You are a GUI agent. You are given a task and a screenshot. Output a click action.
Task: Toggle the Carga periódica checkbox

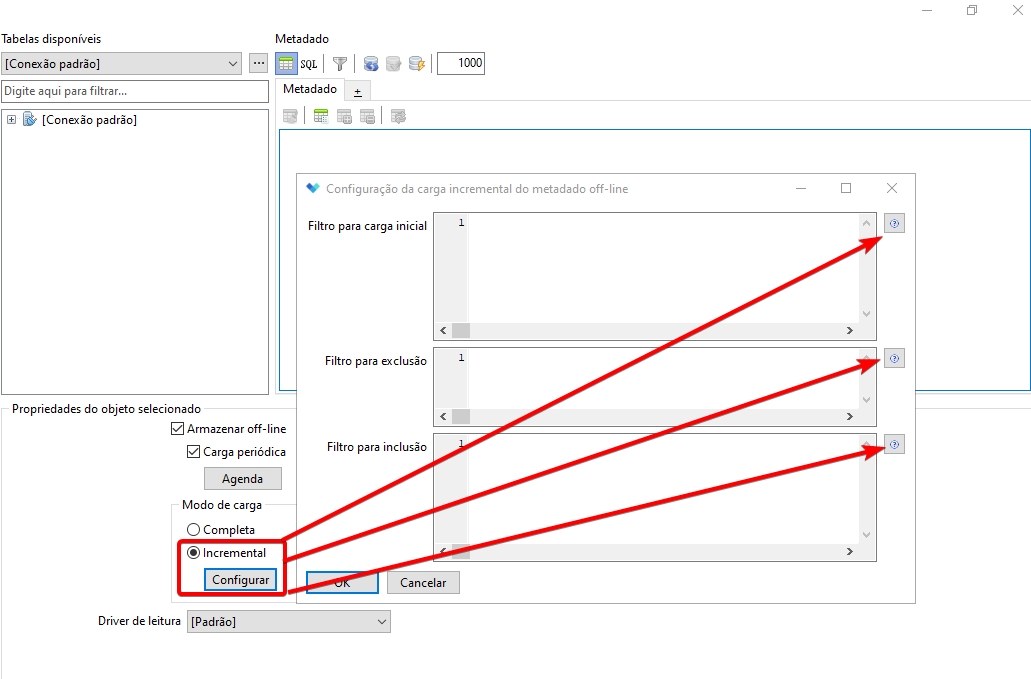click(x=194, y=452)
